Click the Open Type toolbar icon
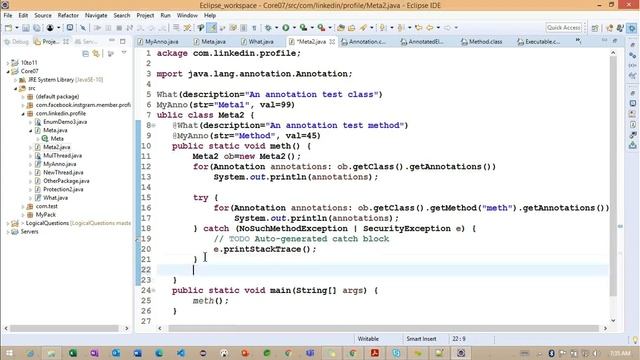 point(341,28)
